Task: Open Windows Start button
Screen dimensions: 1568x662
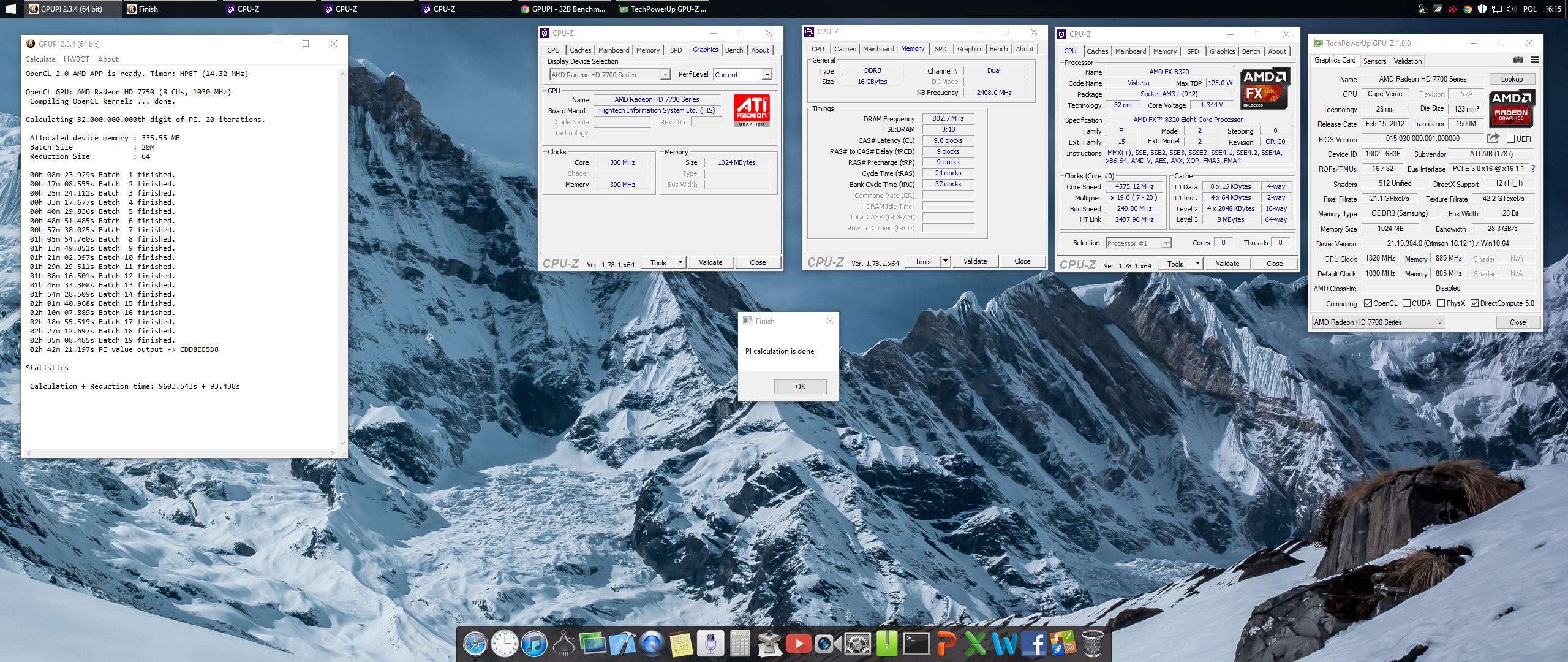Action: pos(11,9)
